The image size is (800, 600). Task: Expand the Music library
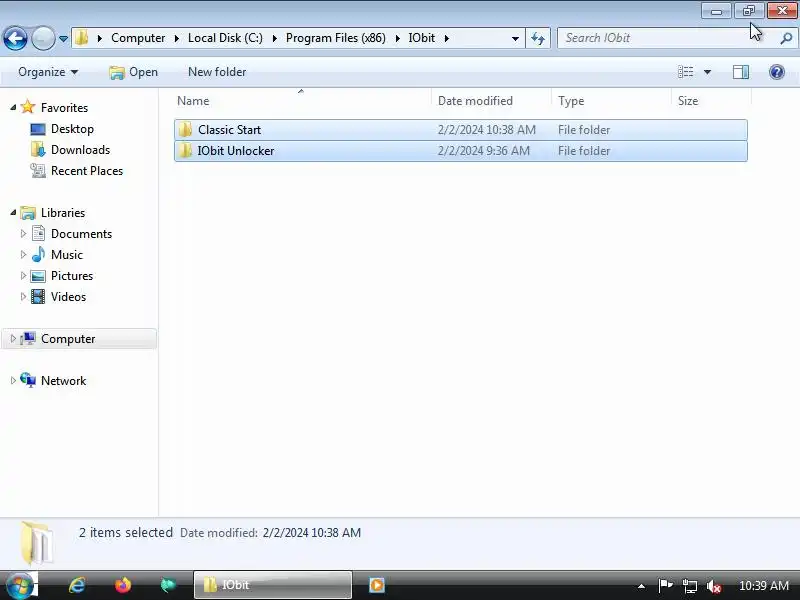point(23,254)
